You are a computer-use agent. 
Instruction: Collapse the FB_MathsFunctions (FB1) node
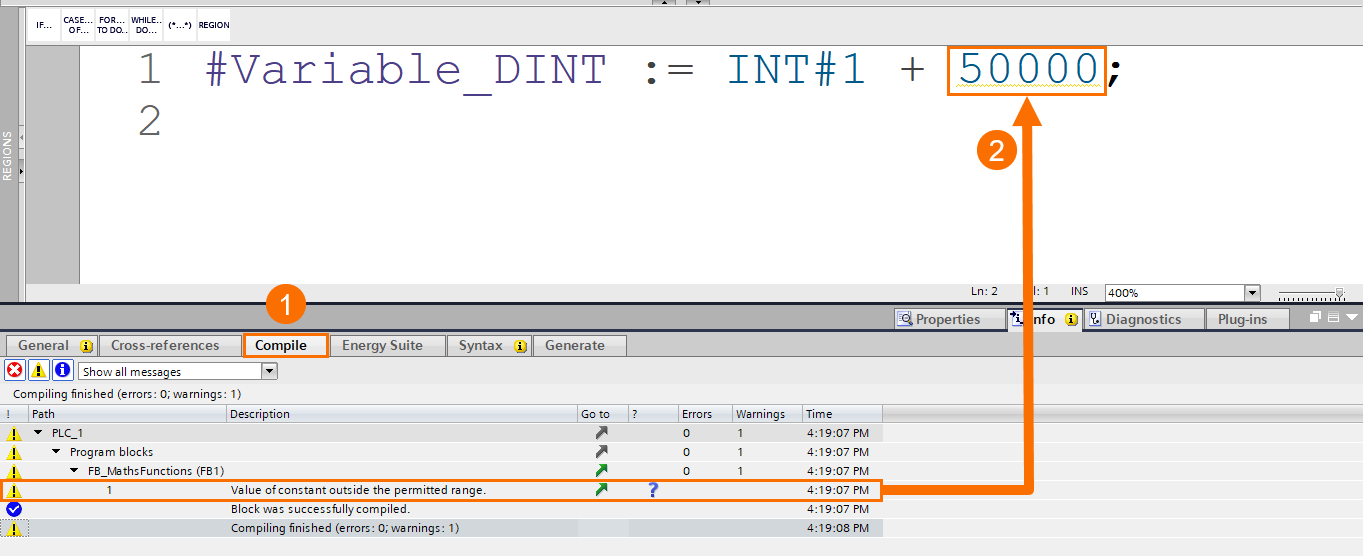click(75, 471)
